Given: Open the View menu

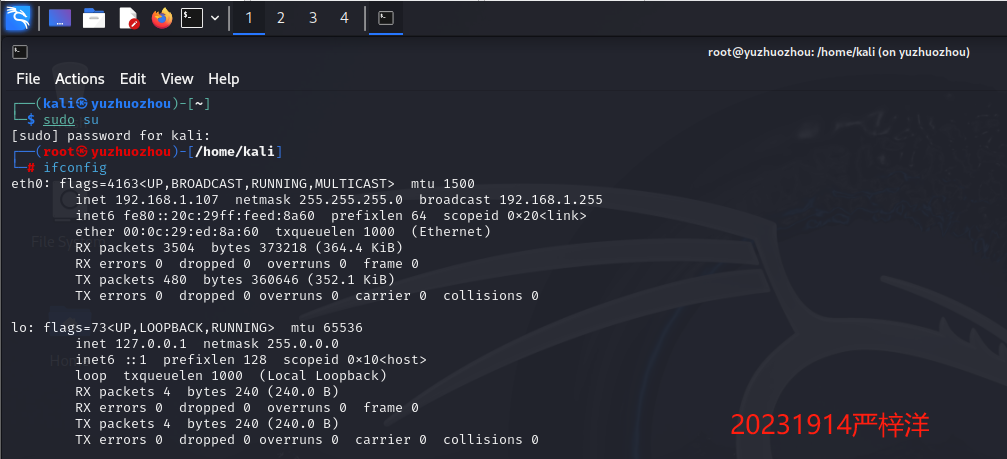Looking at the screenshot, I should point(177,79).
